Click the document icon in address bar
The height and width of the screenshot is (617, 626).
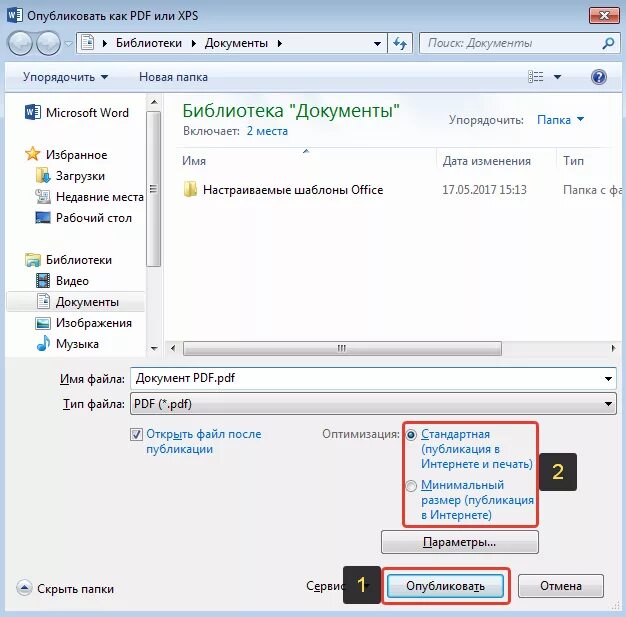click(x=88, y=43)
